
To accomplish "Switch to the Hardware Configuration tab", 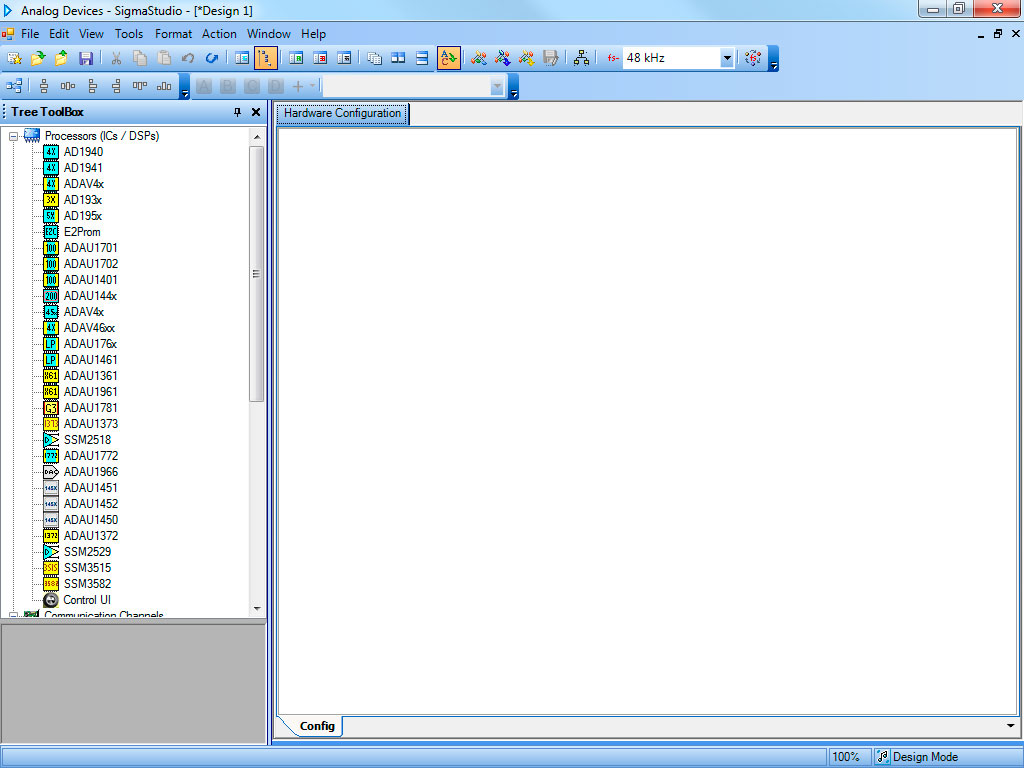I will click(x=342, y=113).
